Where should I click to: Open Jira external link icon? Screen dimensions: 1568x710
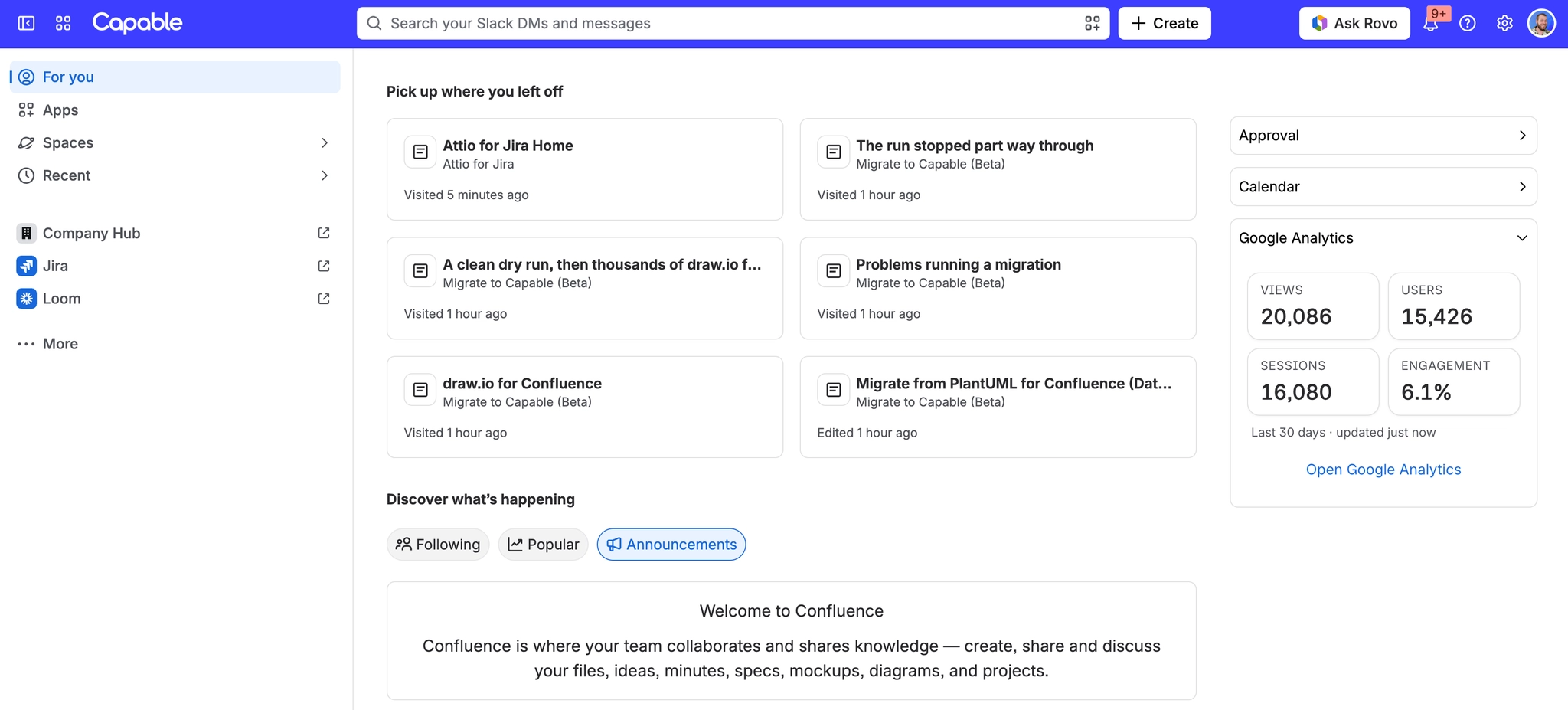pyautogui.click(x=324, y=266)
